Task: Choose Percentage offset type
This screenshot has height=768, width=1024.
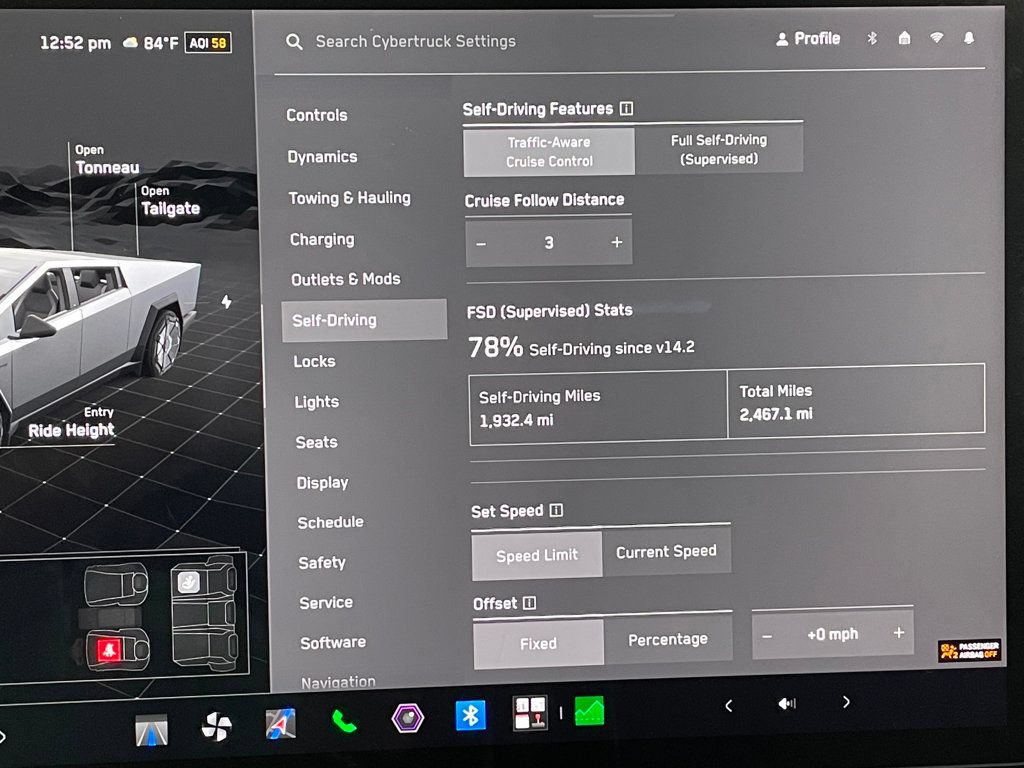Action: [667, 639]
